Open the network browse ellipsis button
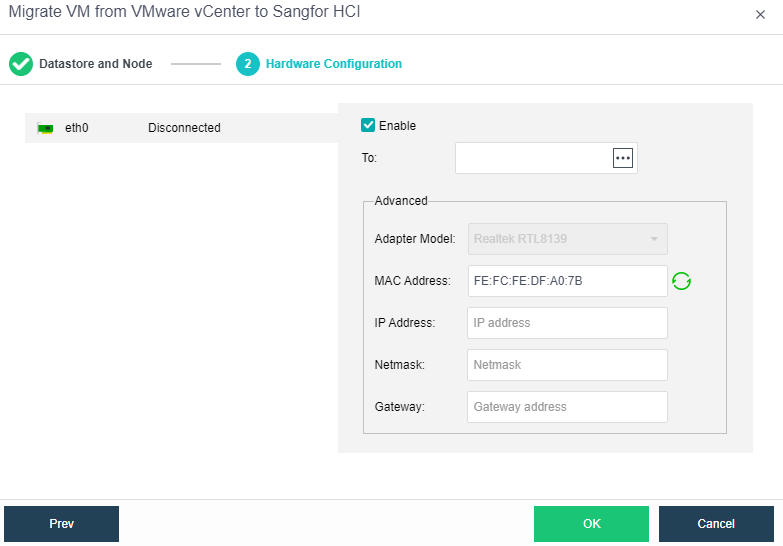This screenshot has height=546, width=783. point(623,158)
